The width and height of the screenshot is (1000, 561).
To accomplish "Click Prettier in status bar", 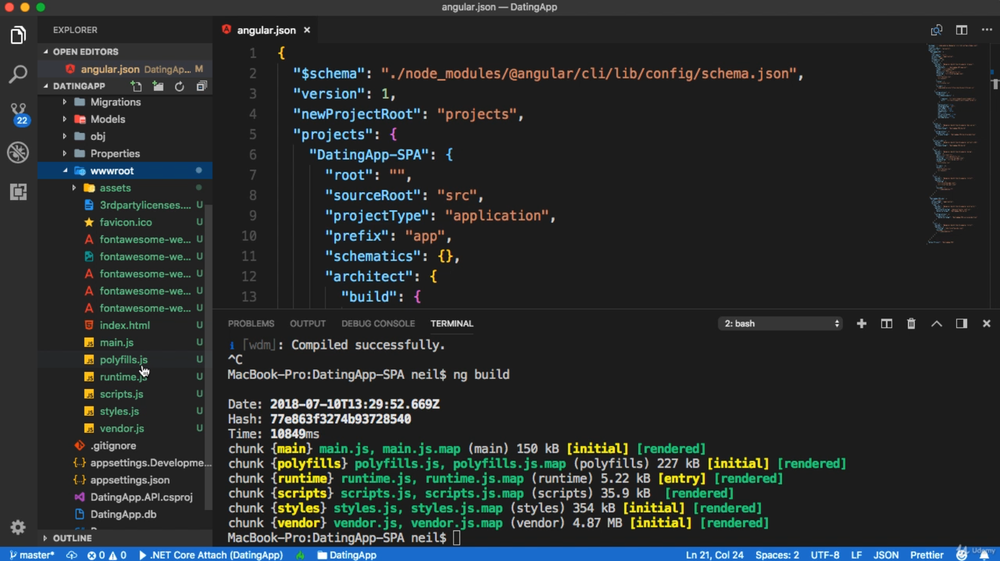I will click(927, 555).
